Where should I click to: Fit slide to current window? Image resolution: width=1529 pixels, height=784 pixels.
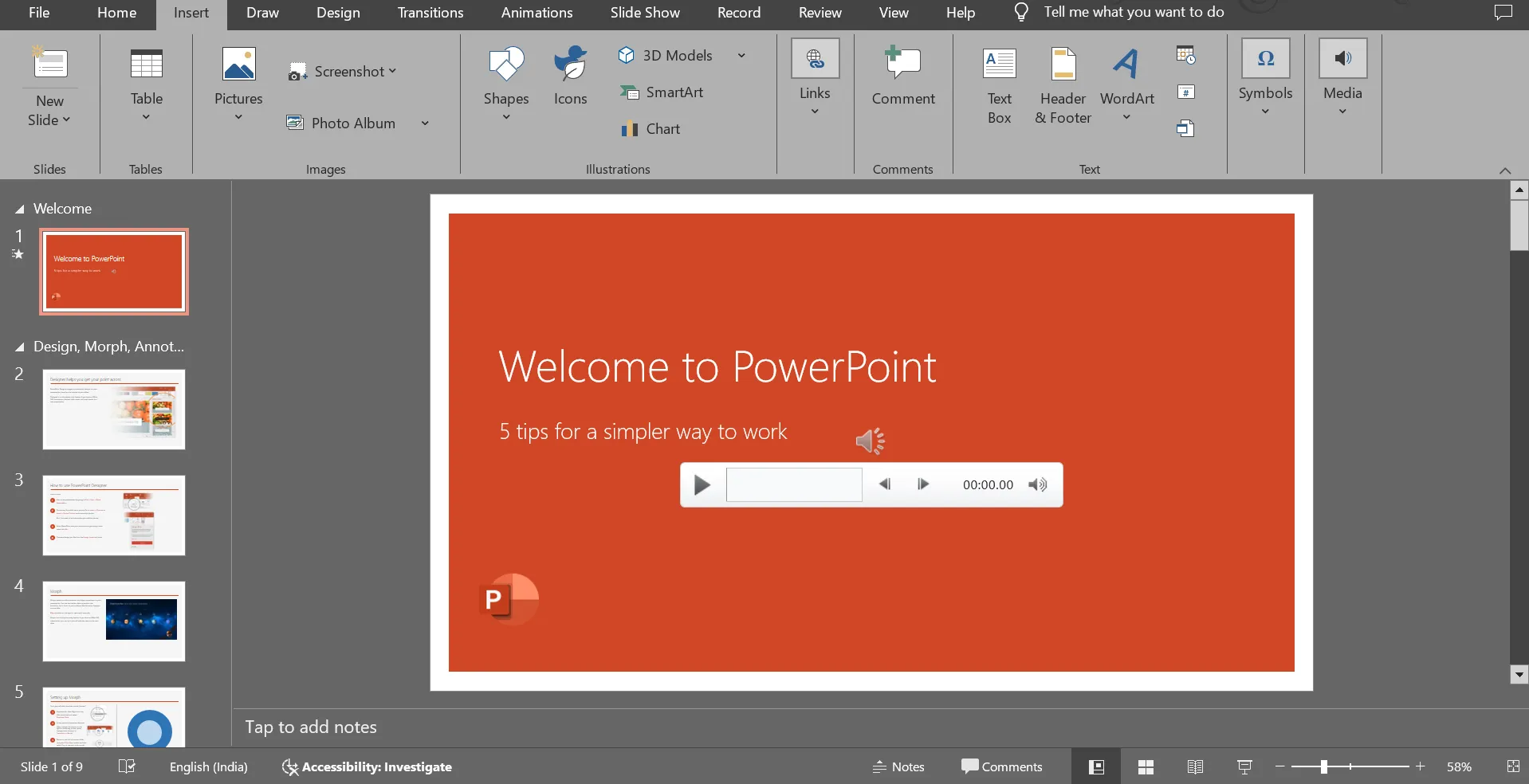coord(1513,766)
